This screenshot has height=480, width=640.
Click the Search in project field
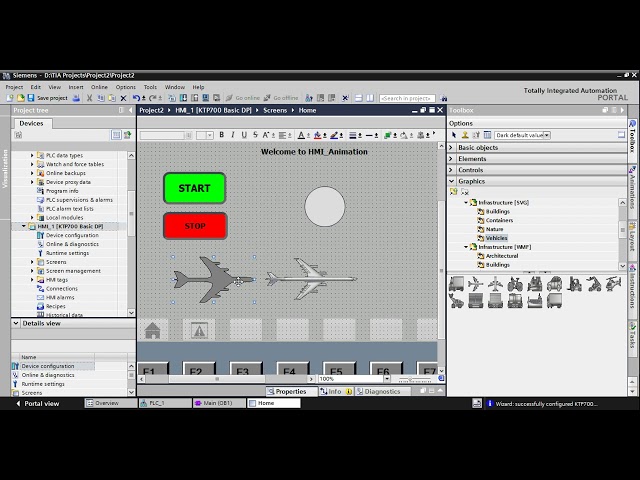pos(407,98)
